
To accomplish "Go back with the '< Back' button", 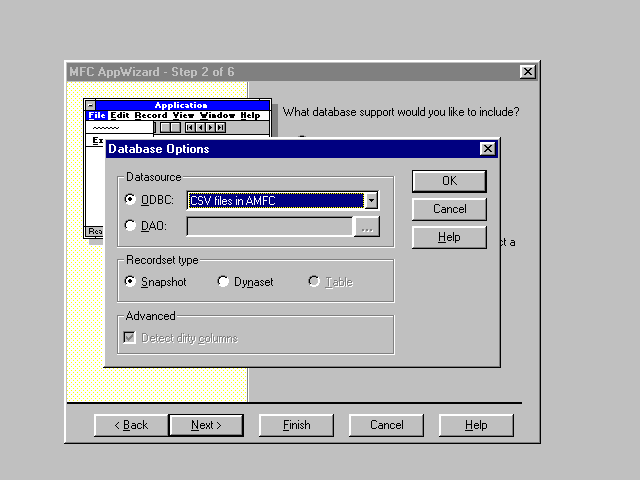I will coord(131,425).
